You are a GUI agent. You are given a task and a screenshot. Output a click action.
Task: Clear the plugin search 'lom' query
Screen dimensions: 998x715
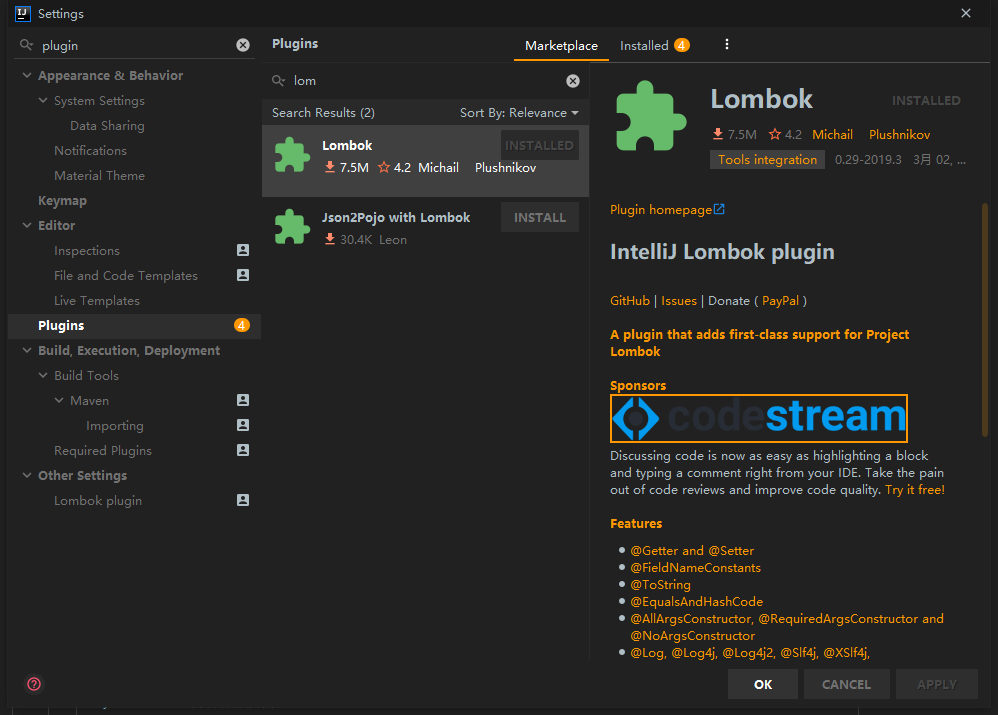click(573, 81)
